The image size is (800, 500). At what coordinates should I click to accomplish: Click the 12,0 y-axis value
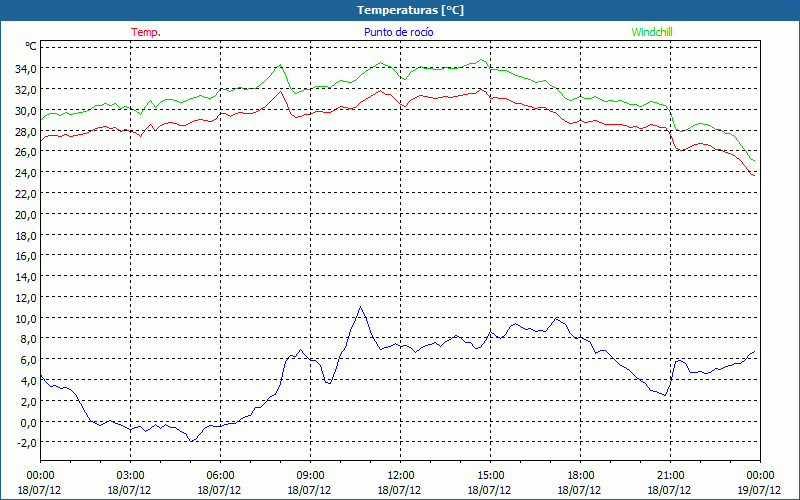pyautogui.click(x=26, y=298)
